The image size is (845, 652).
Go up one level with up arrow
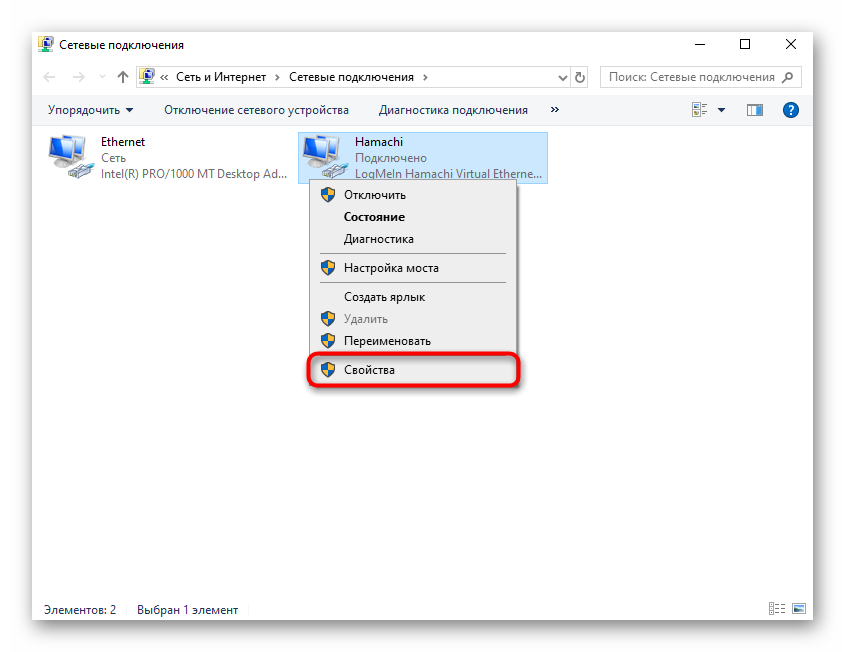click(x=123, y=77)
